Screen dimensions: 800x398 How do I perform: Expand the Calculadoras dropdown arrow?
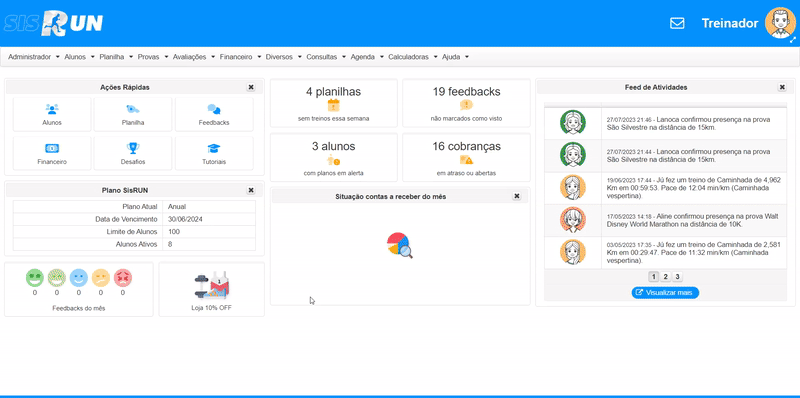(435, 57)
